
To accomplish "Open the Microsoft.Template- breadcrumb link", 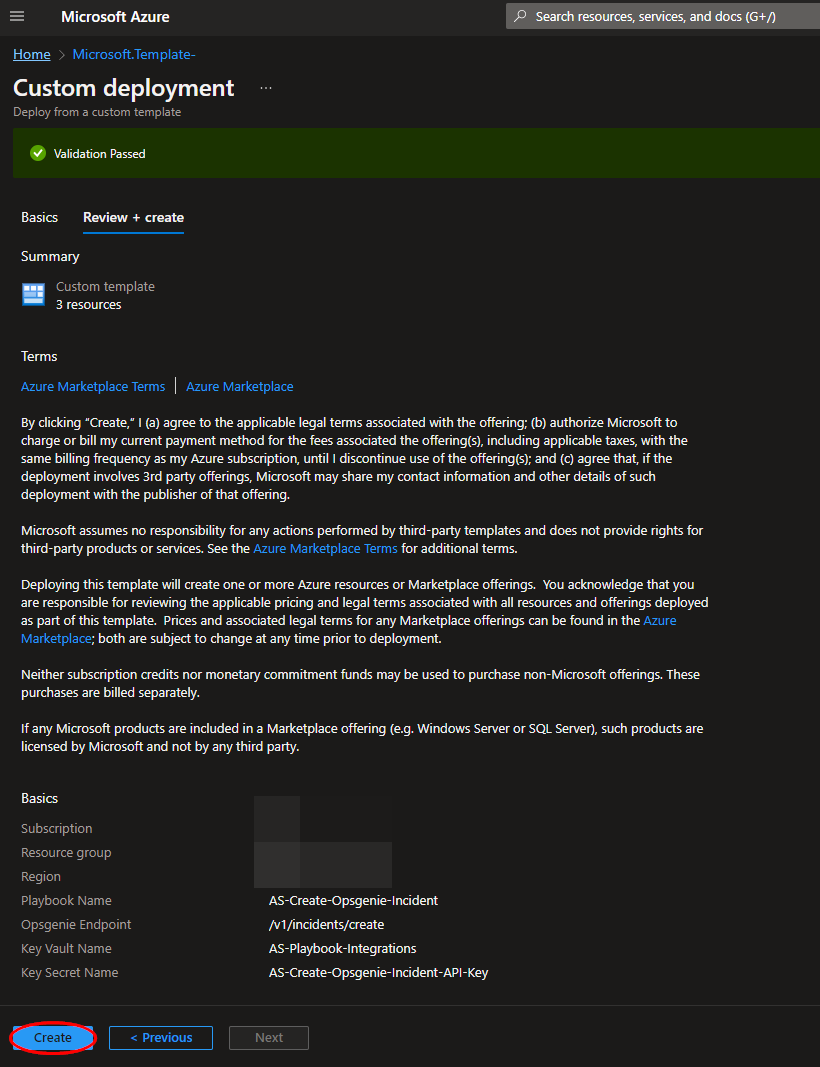I will pyautogui.click(x=134, y=54).
